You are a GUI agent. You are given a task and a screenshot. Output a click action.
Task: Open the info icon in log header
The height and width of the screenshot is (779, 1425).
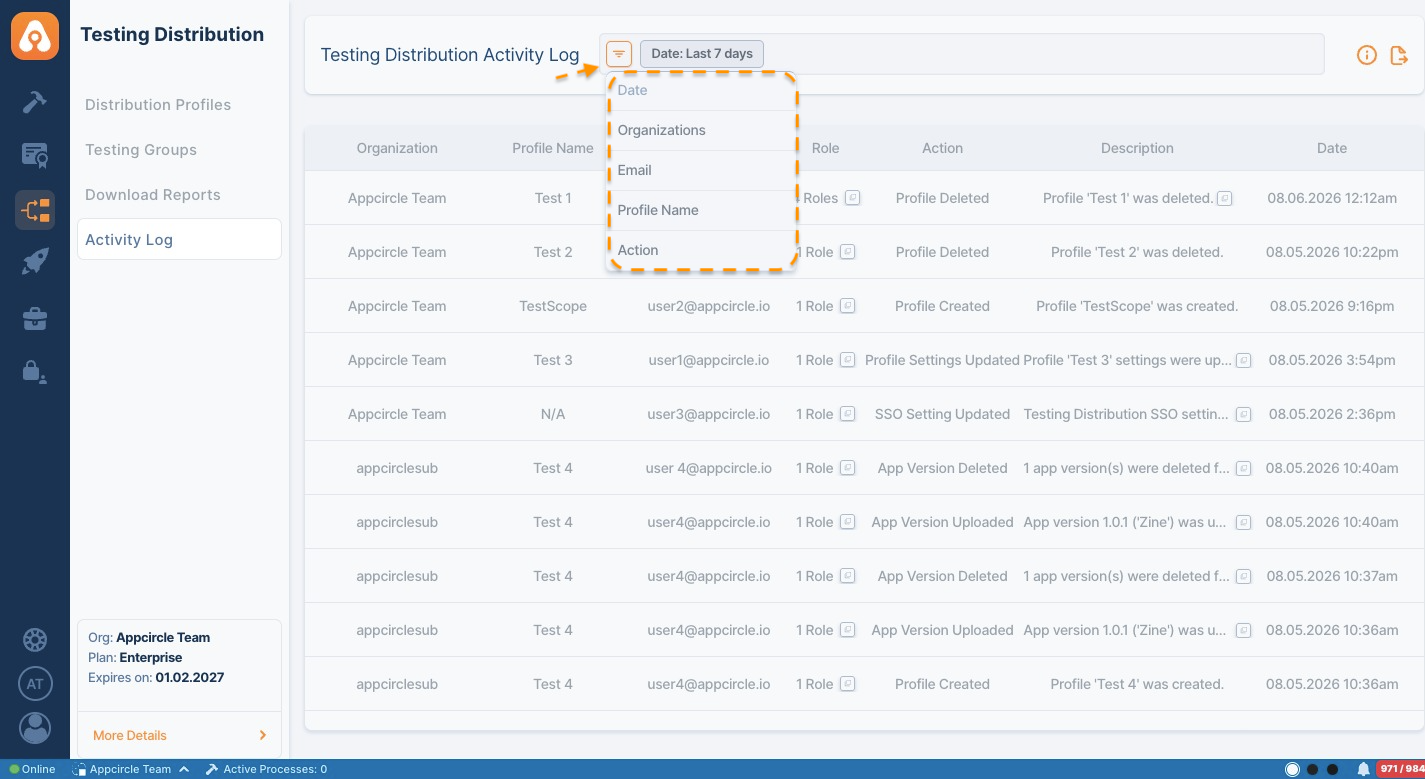(x=1367, y=55)
